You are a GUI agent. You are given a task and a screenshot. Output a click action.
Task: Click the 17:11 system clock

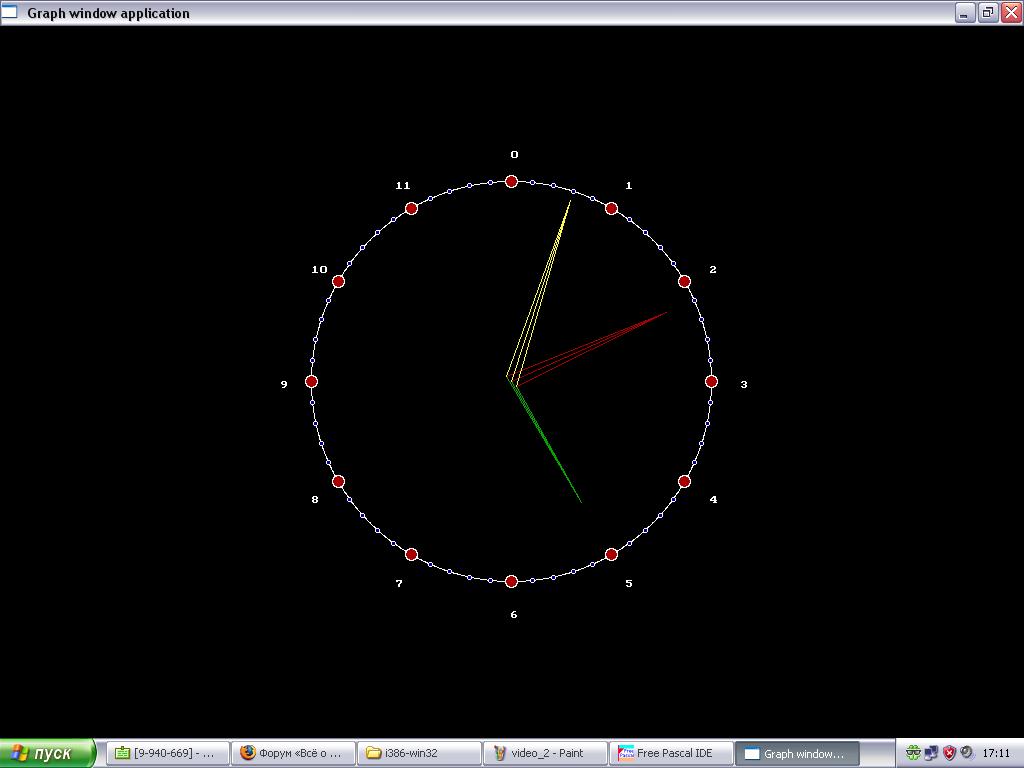click(996, 753)
